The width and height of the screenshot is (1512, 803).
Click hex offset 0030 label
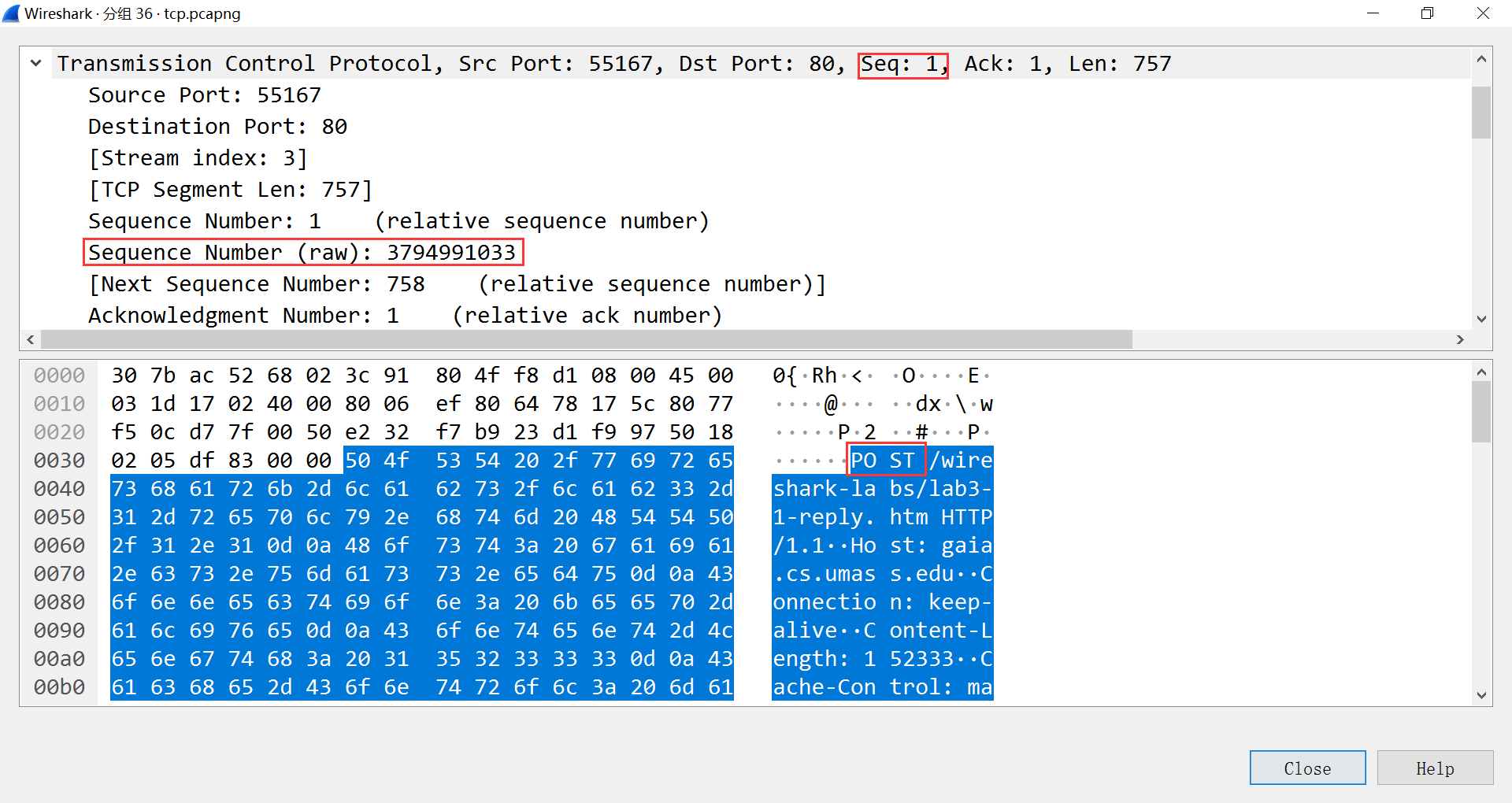tap(59, 461)
